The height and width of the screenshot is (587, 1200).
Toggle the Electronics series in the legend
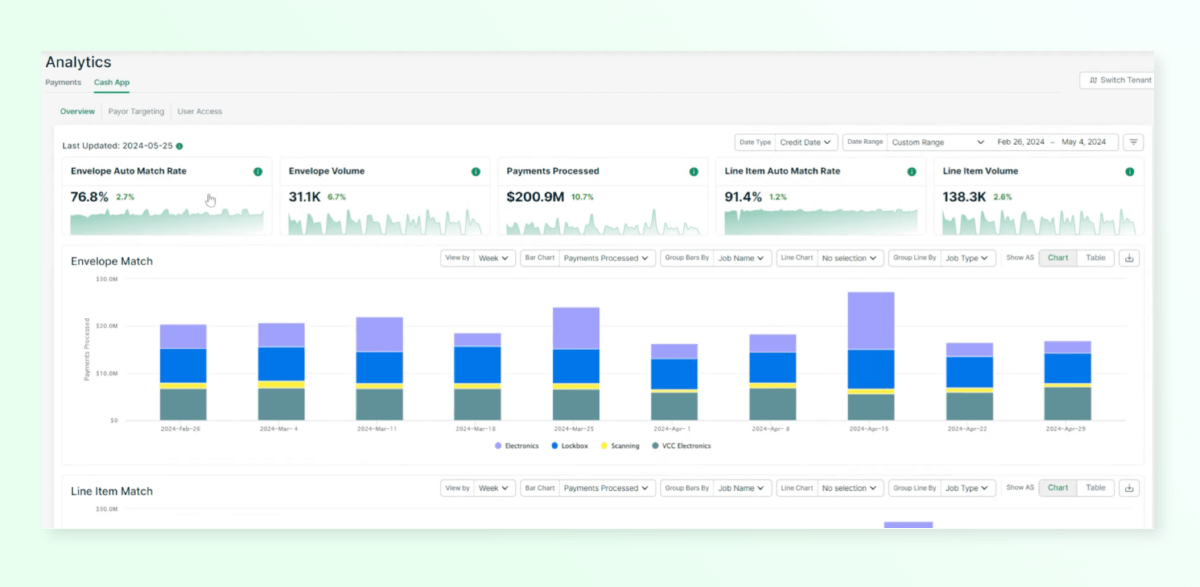click(510, 445)
